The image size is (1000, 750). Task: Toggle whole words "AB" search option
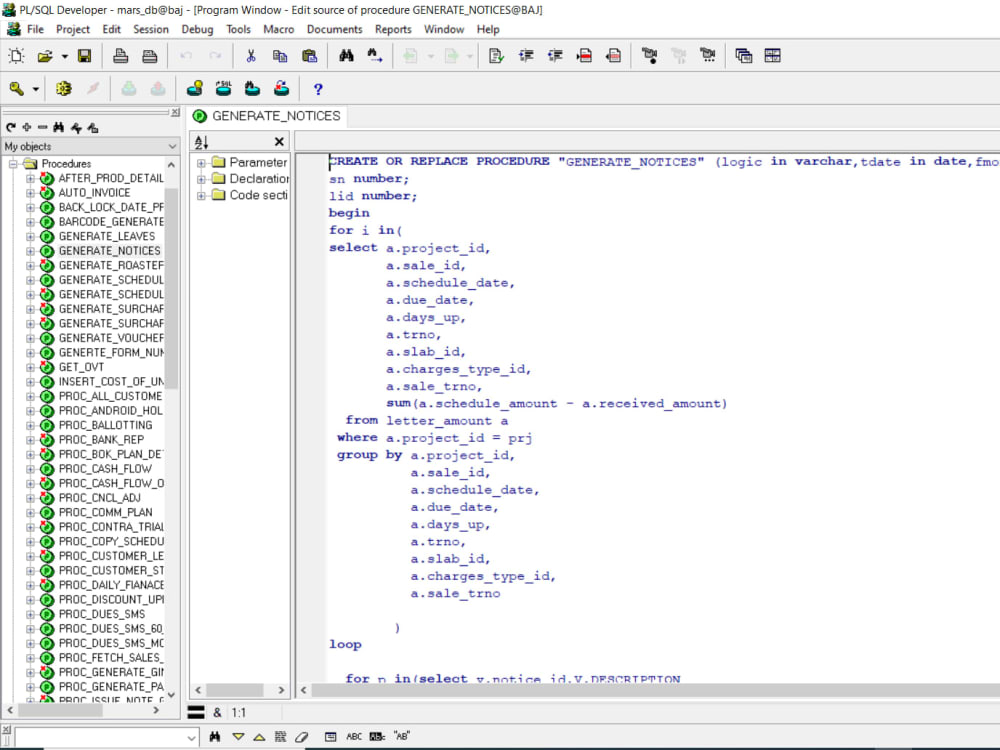tap(402, 737)
